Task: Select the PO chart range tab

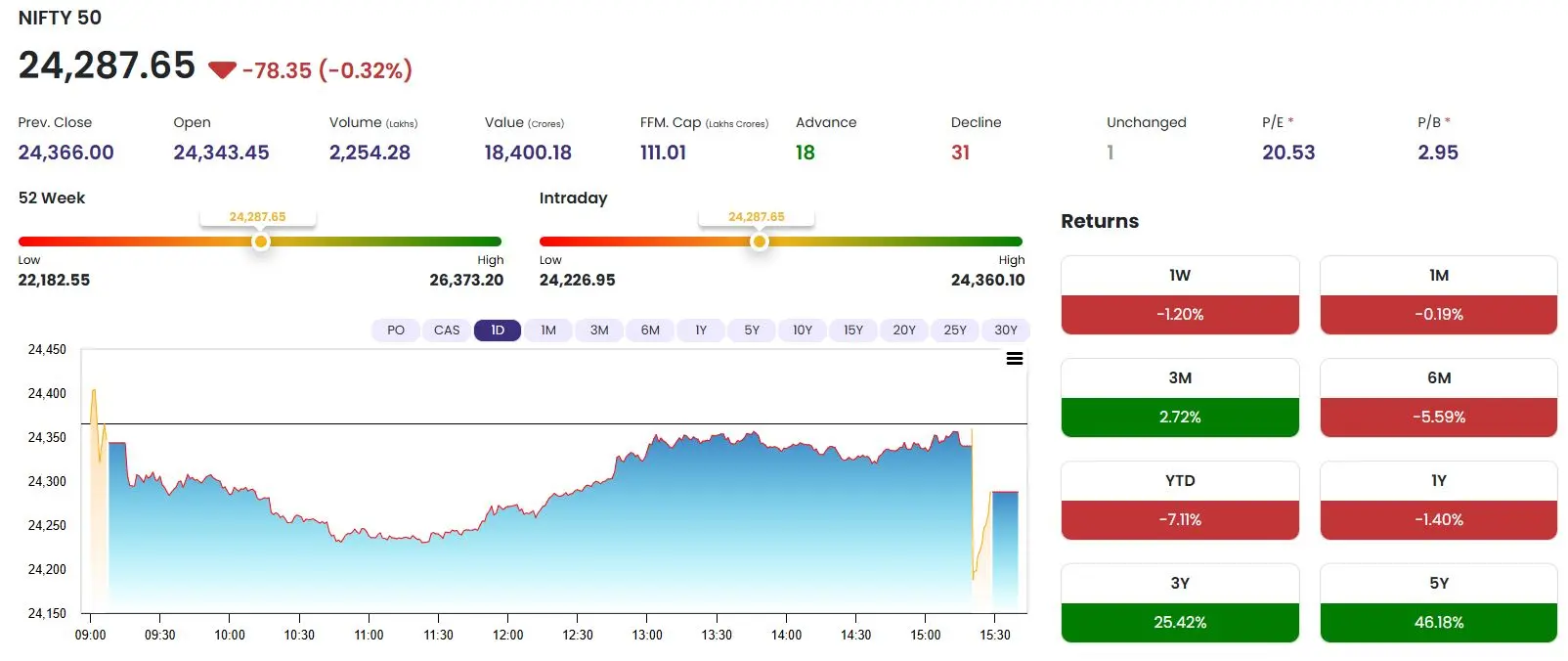Action: point(396,330)
